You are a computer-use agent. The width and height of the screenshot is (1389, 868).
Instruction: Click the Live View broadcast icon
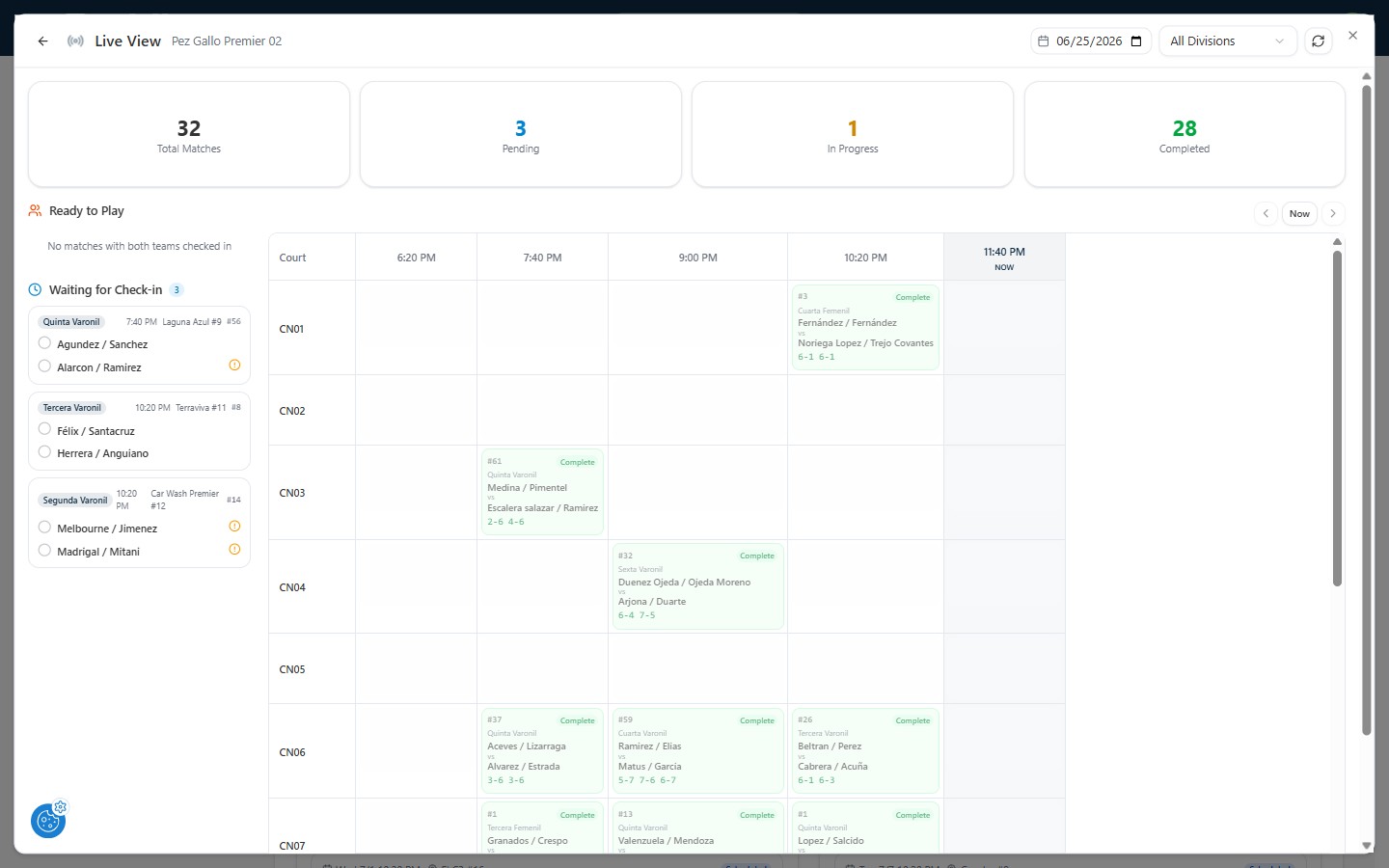(75, 41)
